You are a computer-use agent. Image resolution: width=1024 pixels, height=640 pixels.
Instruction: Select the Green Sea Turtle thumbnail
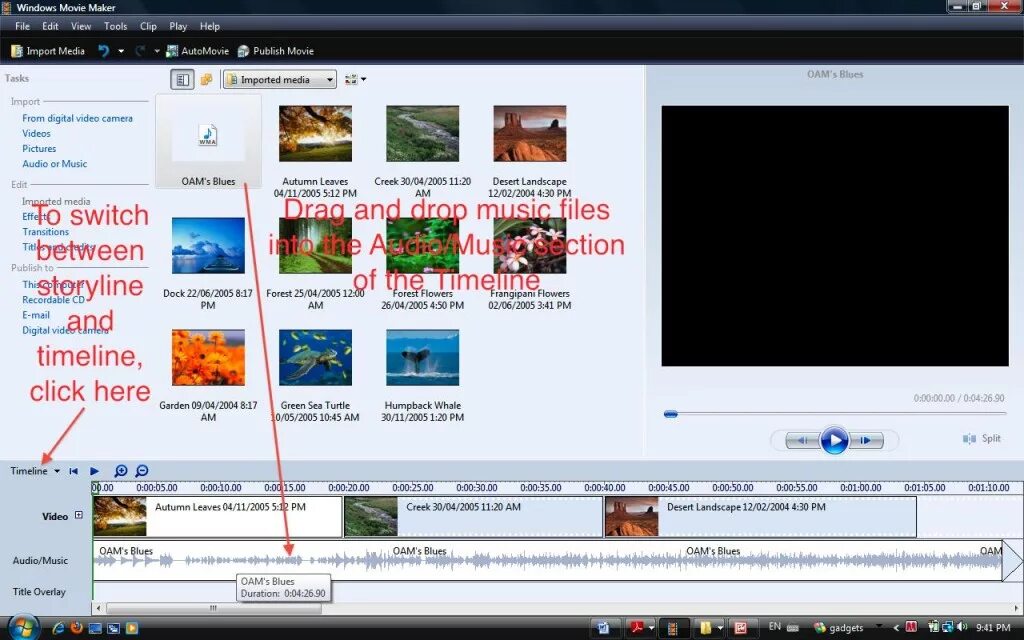point(315,357)
